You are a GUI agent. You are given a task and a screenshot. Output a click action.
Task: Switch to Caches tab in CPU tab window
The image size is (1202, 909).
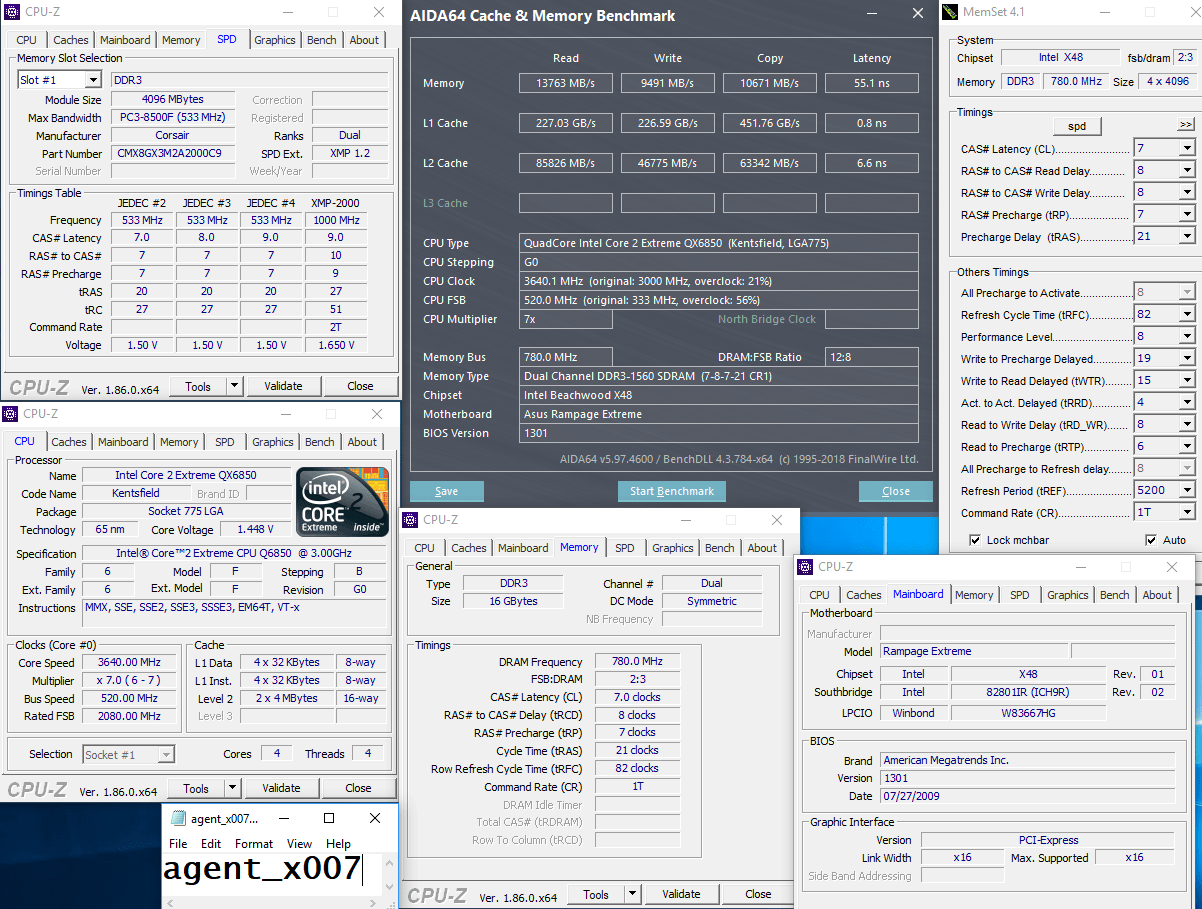pyautogui.click(x=69, y=442)
